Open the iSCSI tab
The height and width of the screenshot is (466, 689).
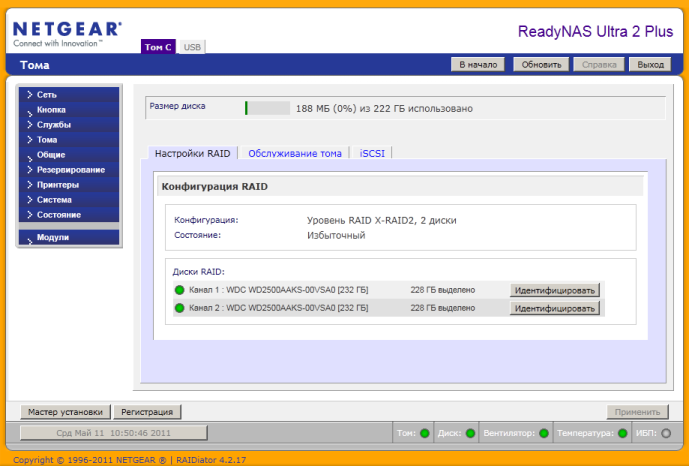372,153
